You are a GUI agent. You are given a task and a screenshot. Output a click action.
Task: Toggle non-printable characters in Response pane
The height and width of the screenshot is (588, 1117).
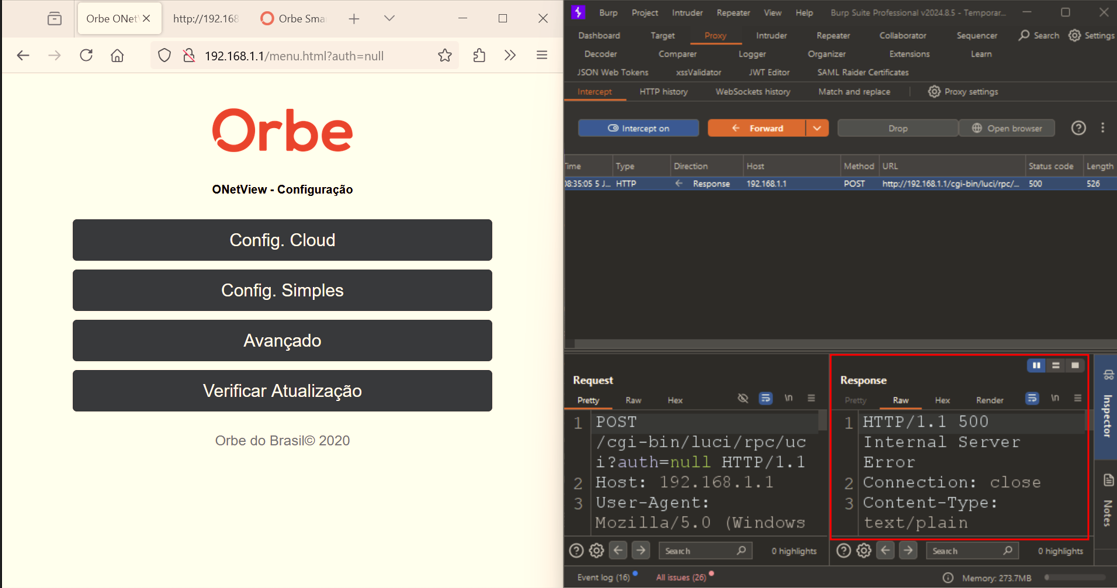(x=1055, y=398)
